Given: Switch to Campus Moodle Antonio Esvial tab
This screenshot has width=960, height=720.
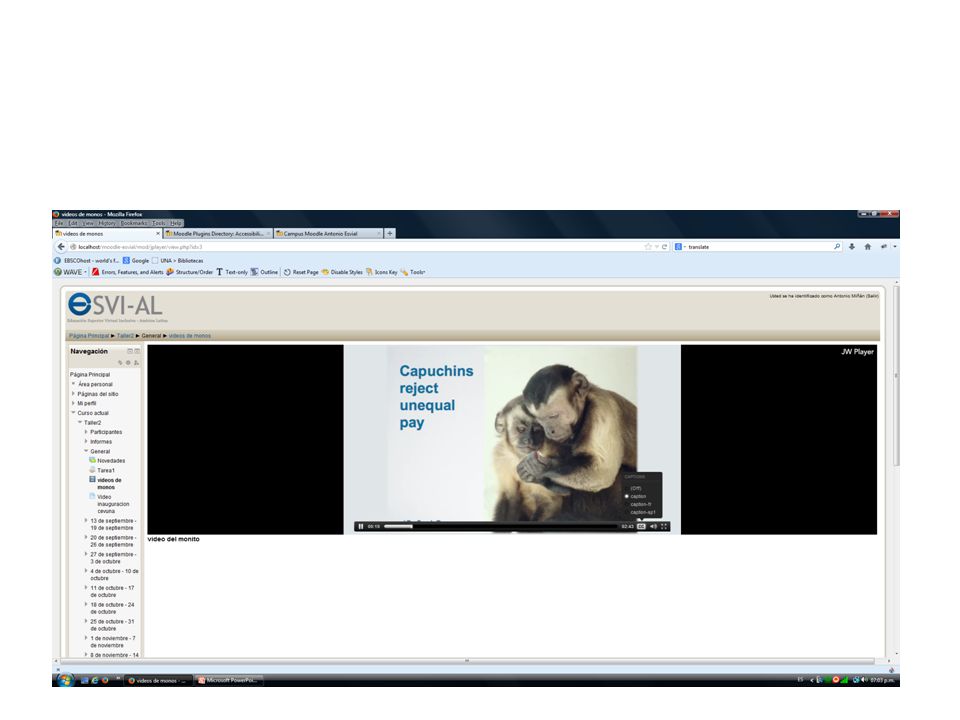Looking at the screenshot, I should (x=328, y=233).
